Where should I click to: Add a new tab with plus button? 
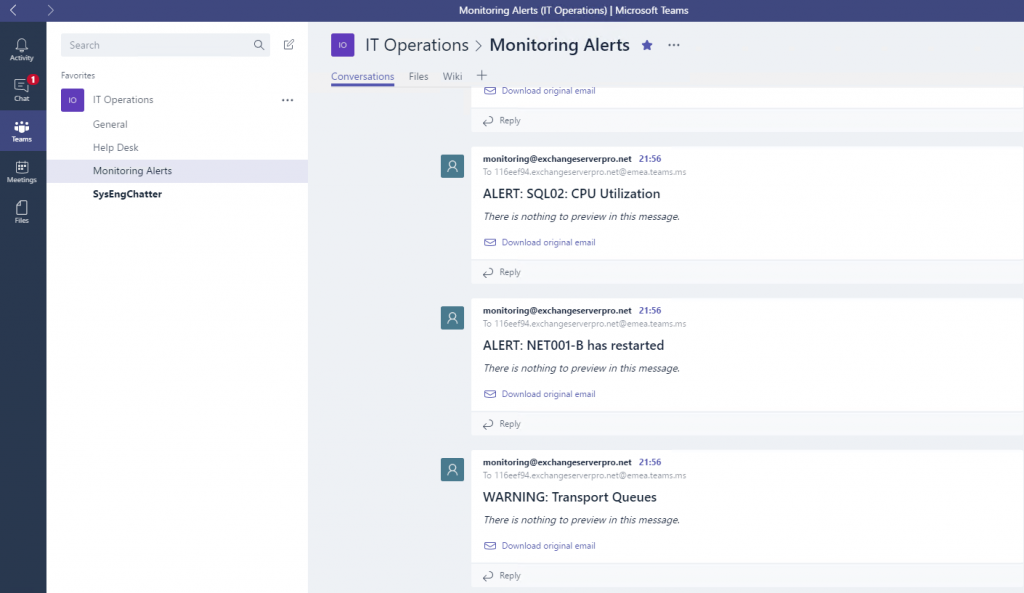[481, 76]
